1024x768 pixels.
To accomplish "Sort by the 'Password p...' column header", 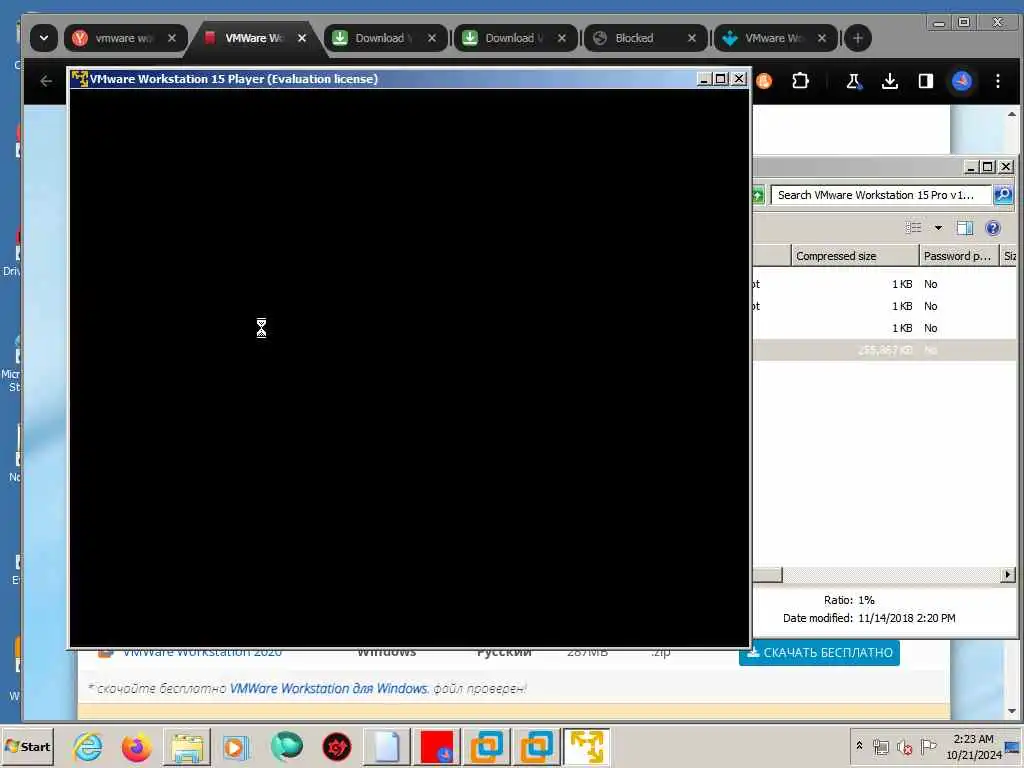I will point(959,256).
